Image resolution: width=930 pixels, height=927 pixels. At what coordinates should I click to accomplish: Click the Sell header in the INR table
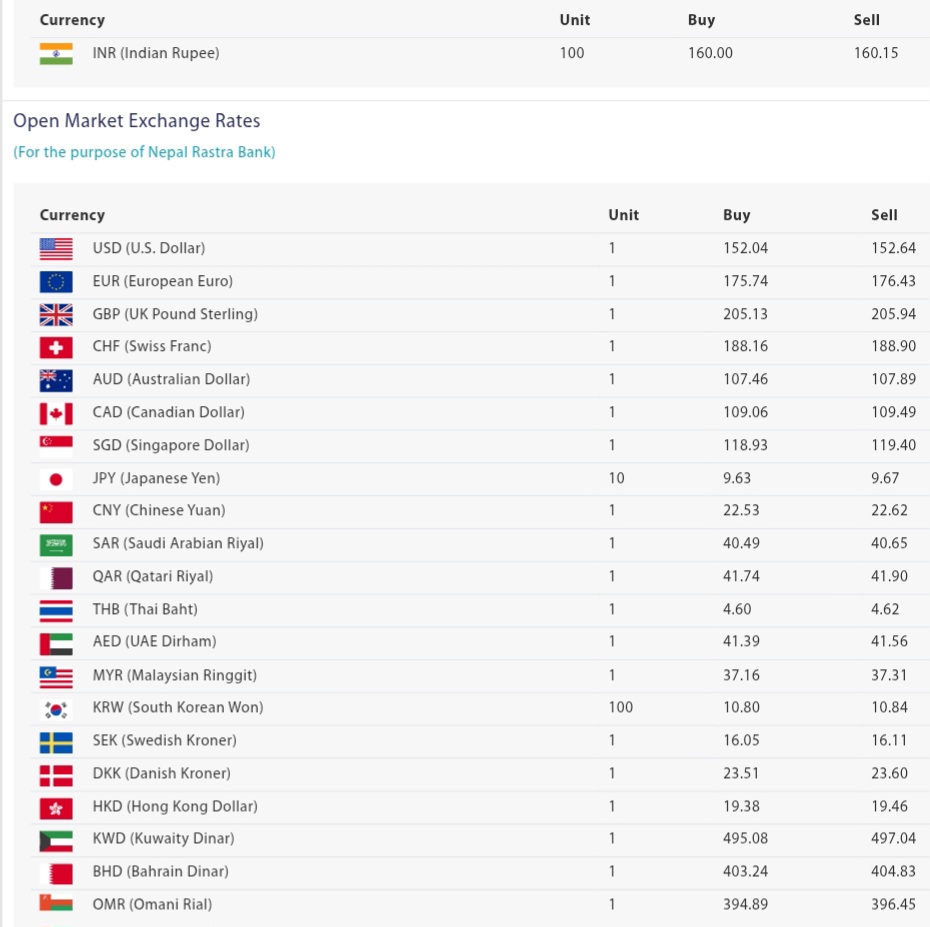[866, 20]
